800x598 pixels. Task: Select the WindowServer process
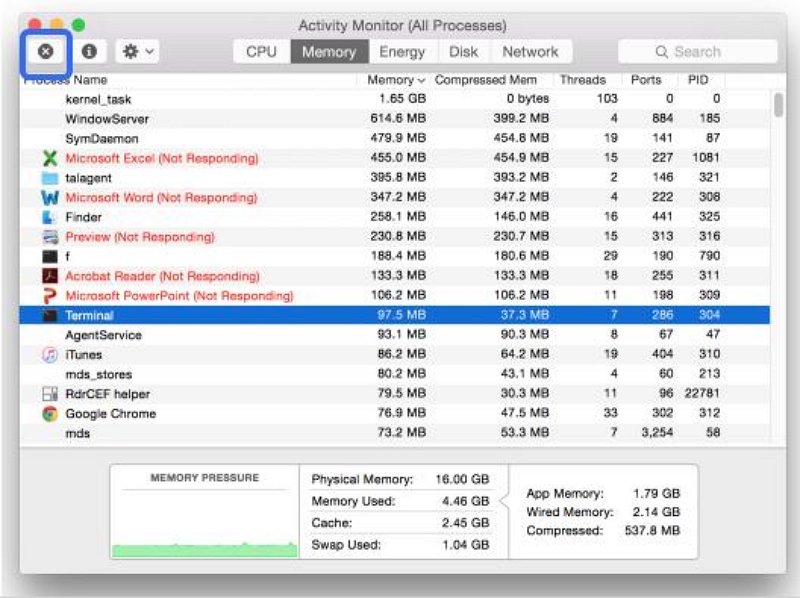coord(107,119)
